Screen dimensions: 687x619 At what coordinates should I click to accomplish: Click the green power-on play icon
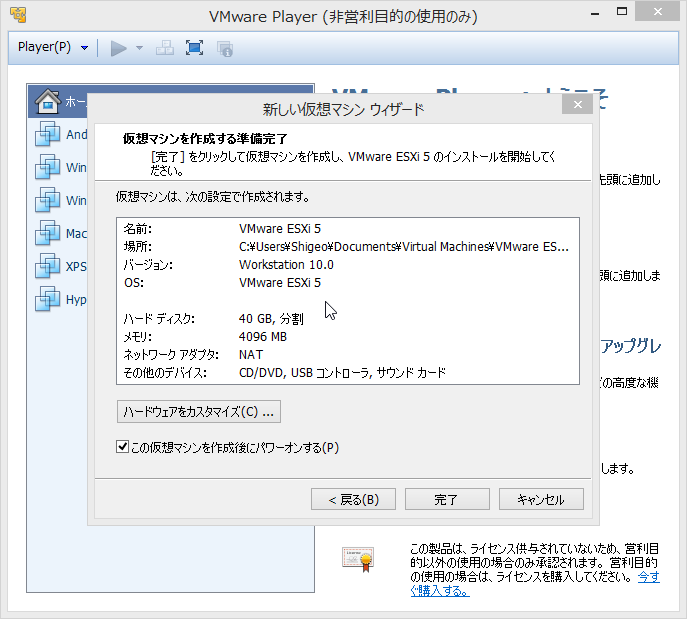coord(118,48)
